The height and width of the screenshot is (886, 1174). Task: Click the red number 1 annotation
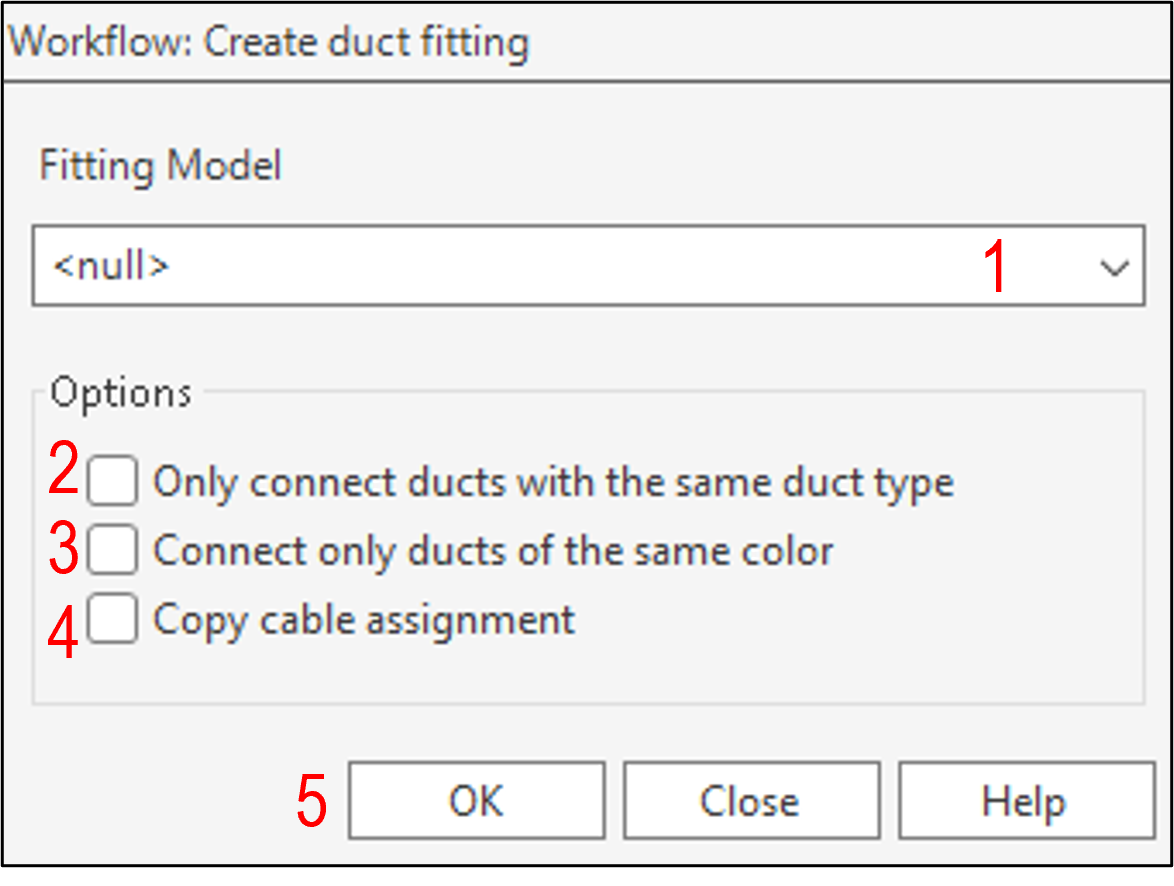point(993,268)
